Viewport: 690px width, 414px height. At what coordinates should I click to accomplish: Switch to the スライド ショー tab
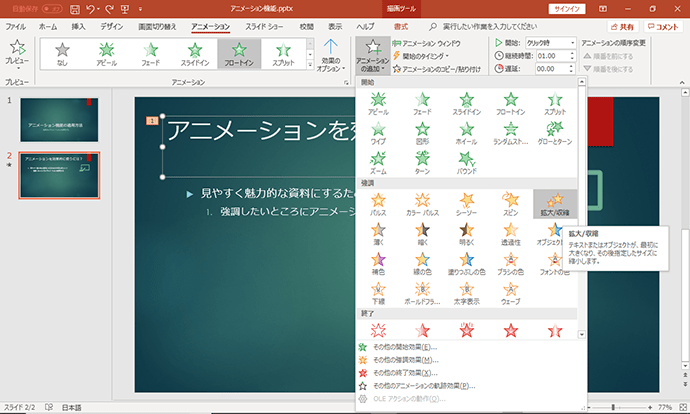(264, 27)
